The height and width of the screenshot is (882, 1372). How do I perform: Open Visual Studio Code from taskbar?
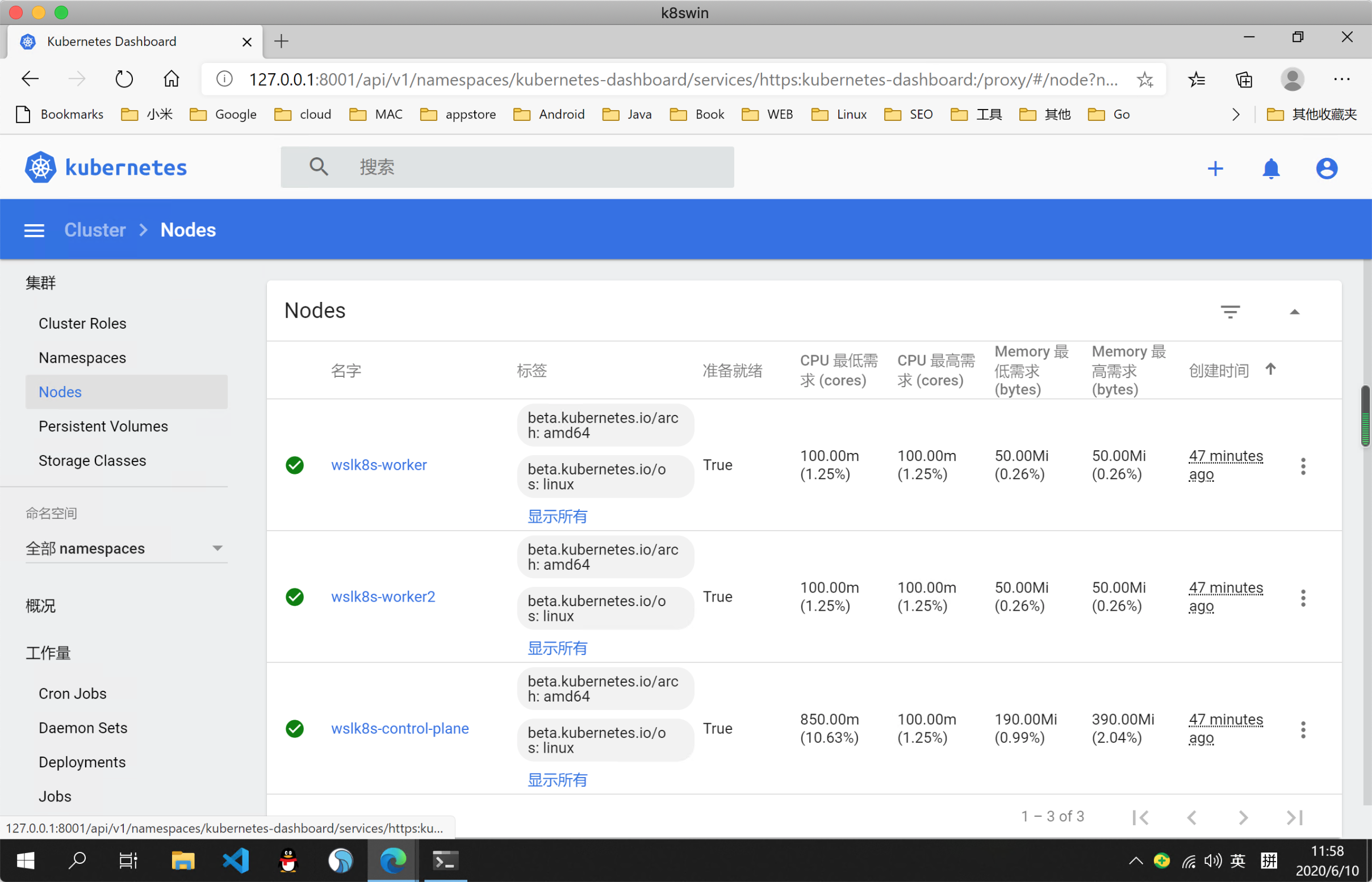click(x=236, y=860)
